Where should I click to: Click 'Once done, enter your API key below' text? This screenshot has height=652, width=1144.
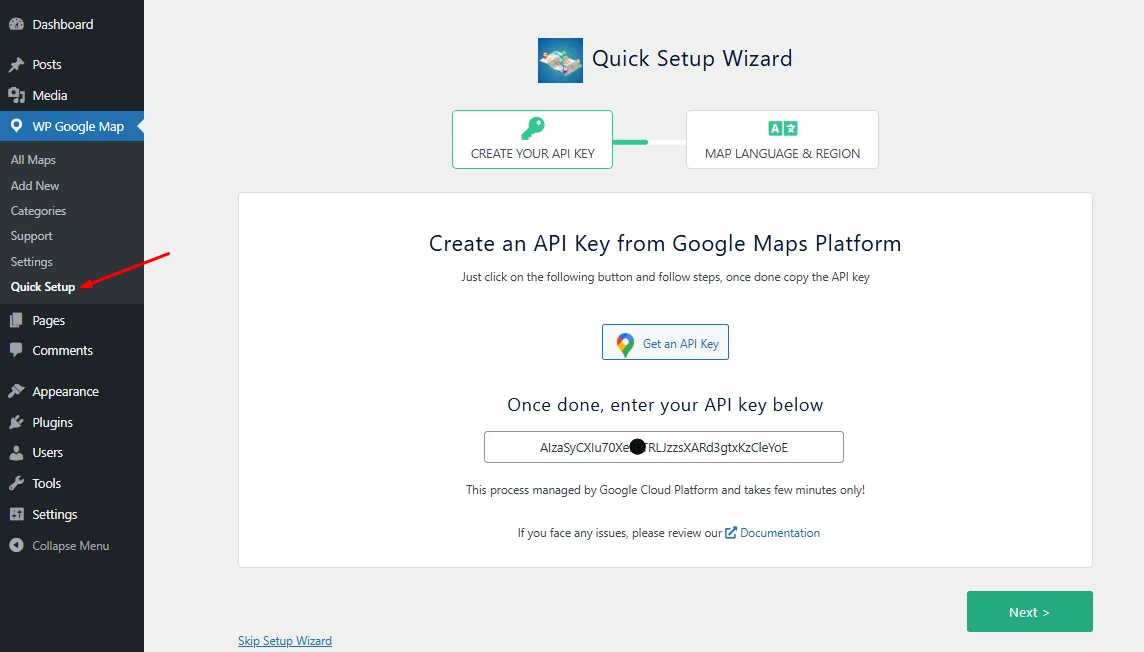[x=665, y=405]
